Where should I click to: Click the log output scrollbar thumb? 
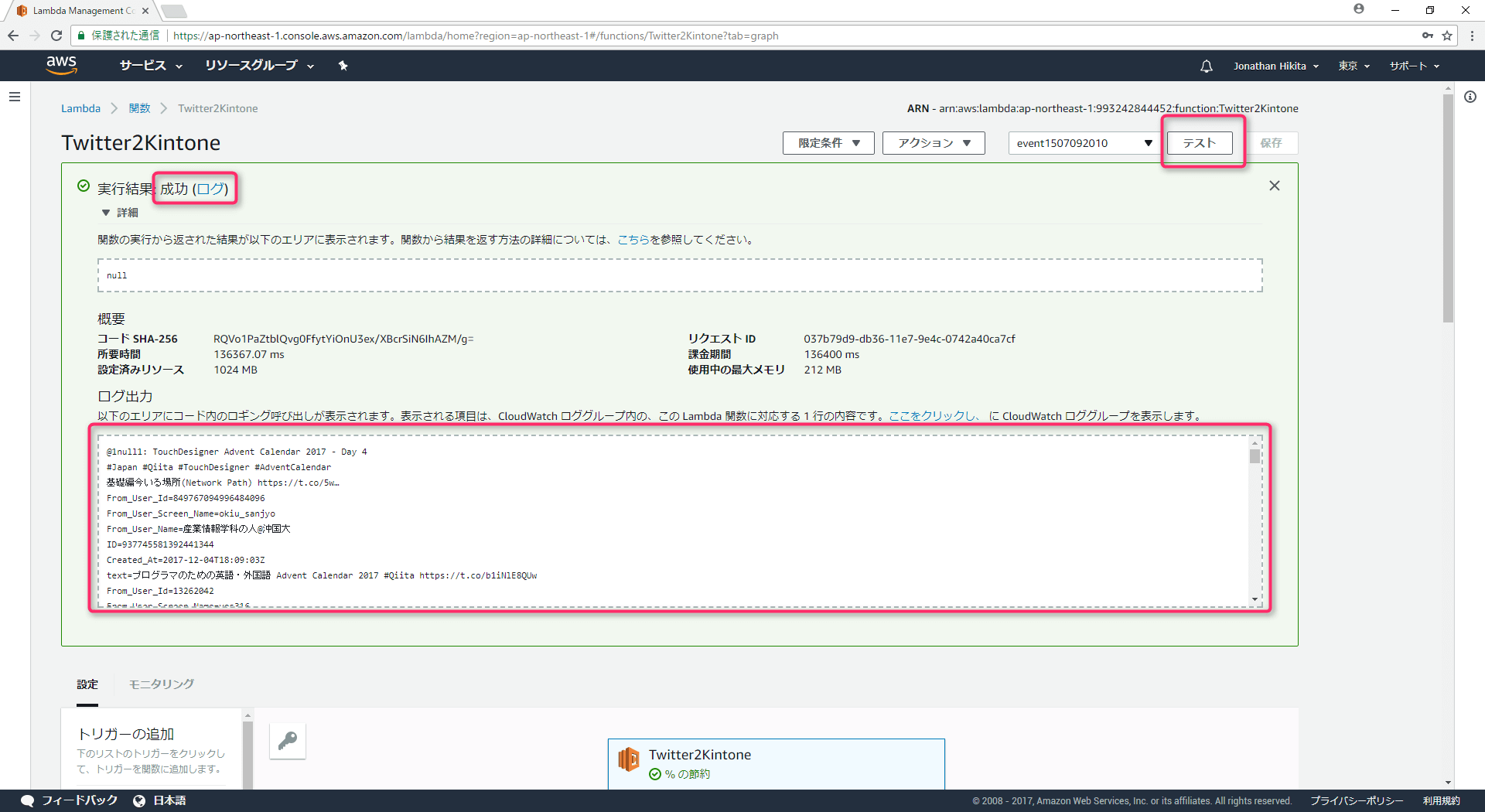coord(1255,456)
